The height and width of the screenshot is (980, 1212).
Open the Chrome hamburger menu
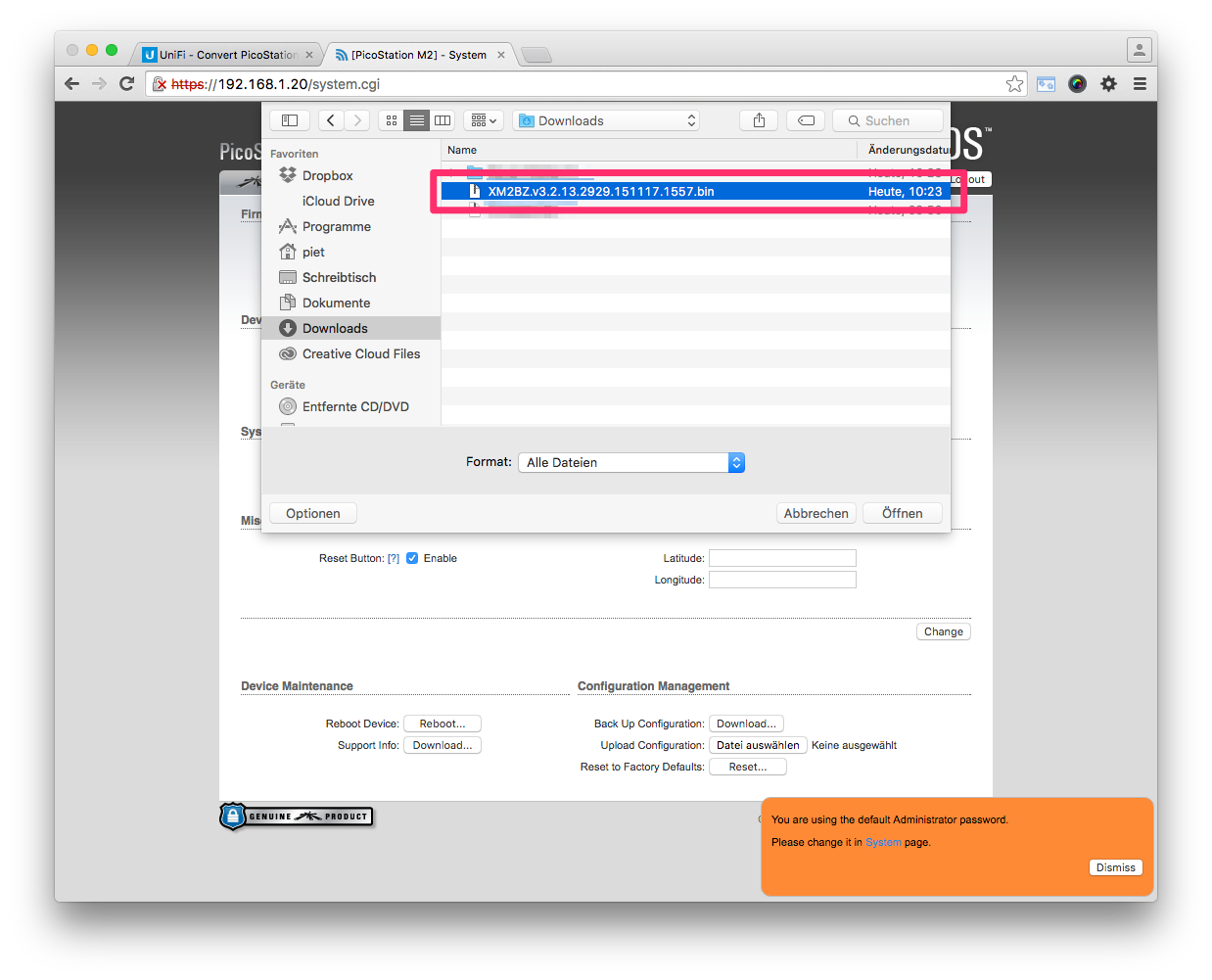tap(1140, 84)
